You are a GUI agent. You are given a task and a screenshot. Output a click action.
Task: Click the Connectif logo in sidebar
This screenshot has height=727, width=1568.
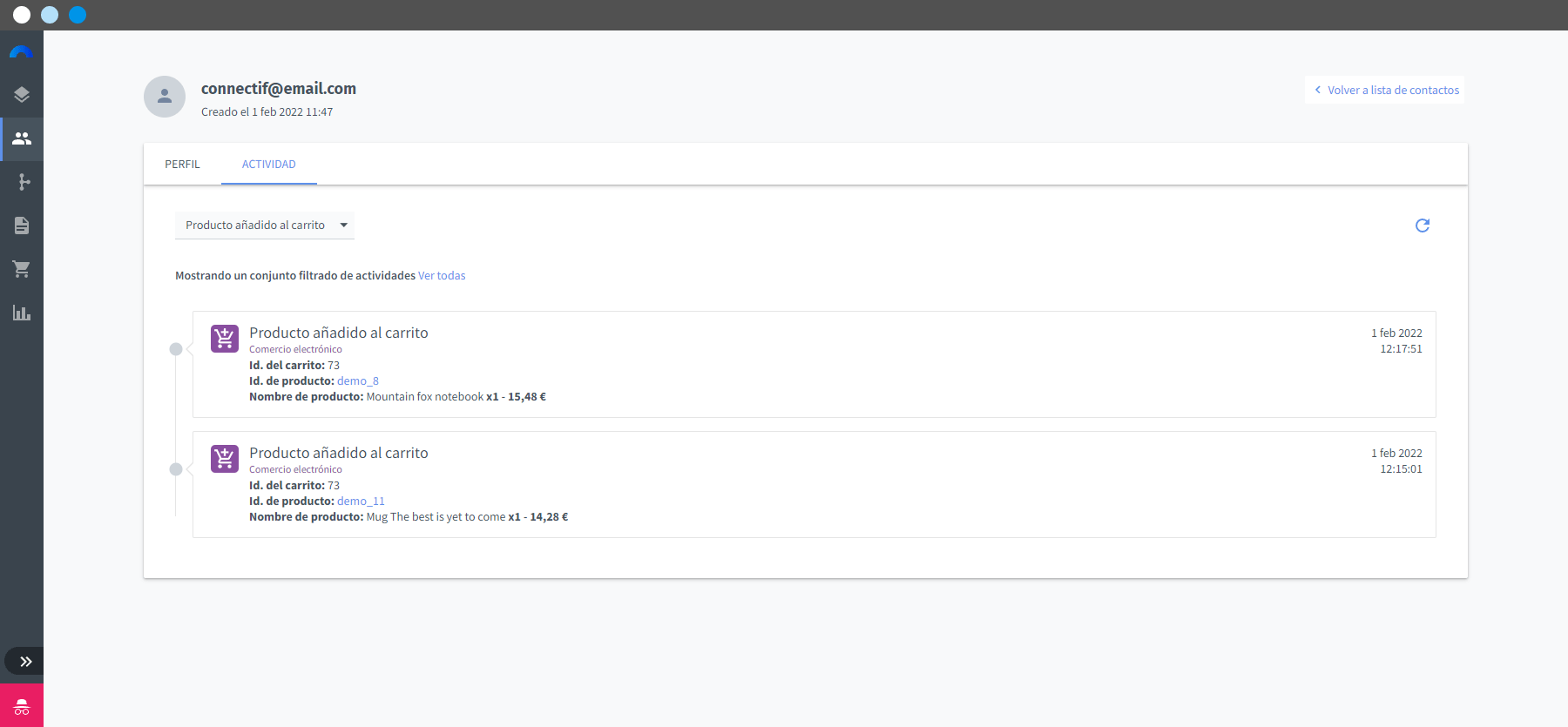coord(21,52)
